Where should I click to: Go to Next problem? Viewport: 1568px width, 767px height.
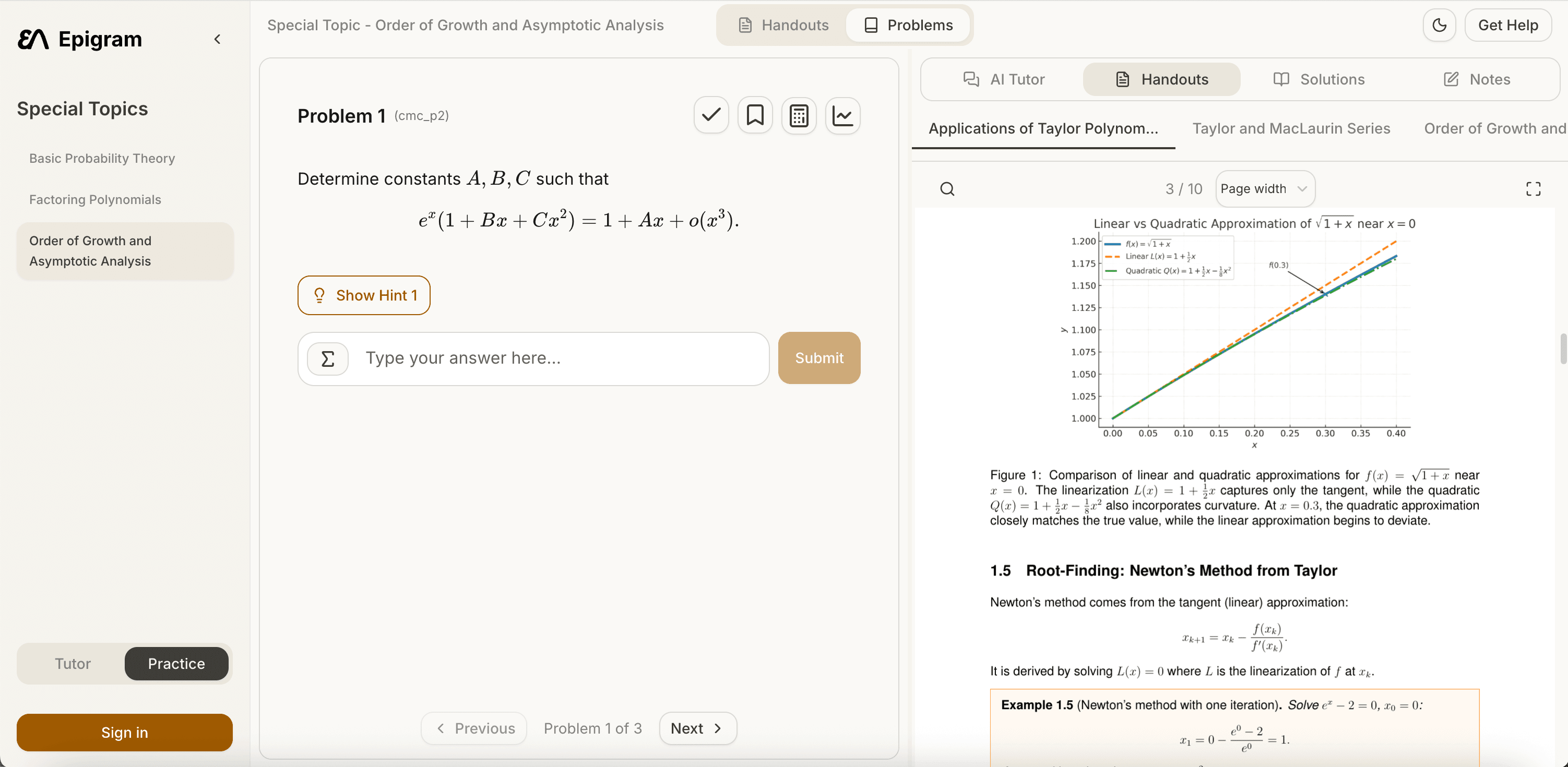pos(697,728)
